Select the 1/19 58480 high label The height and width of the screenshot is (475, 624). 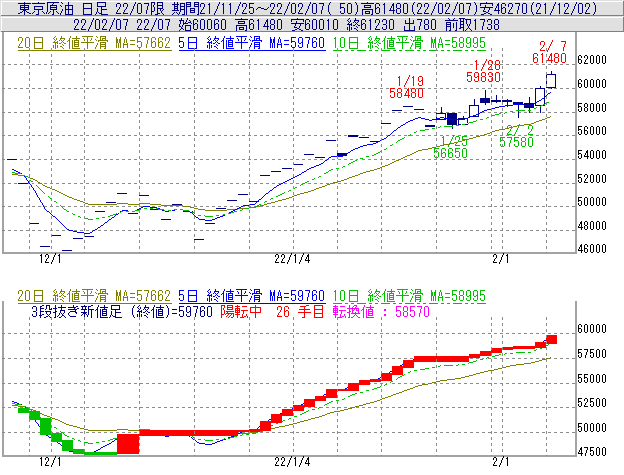406,87
